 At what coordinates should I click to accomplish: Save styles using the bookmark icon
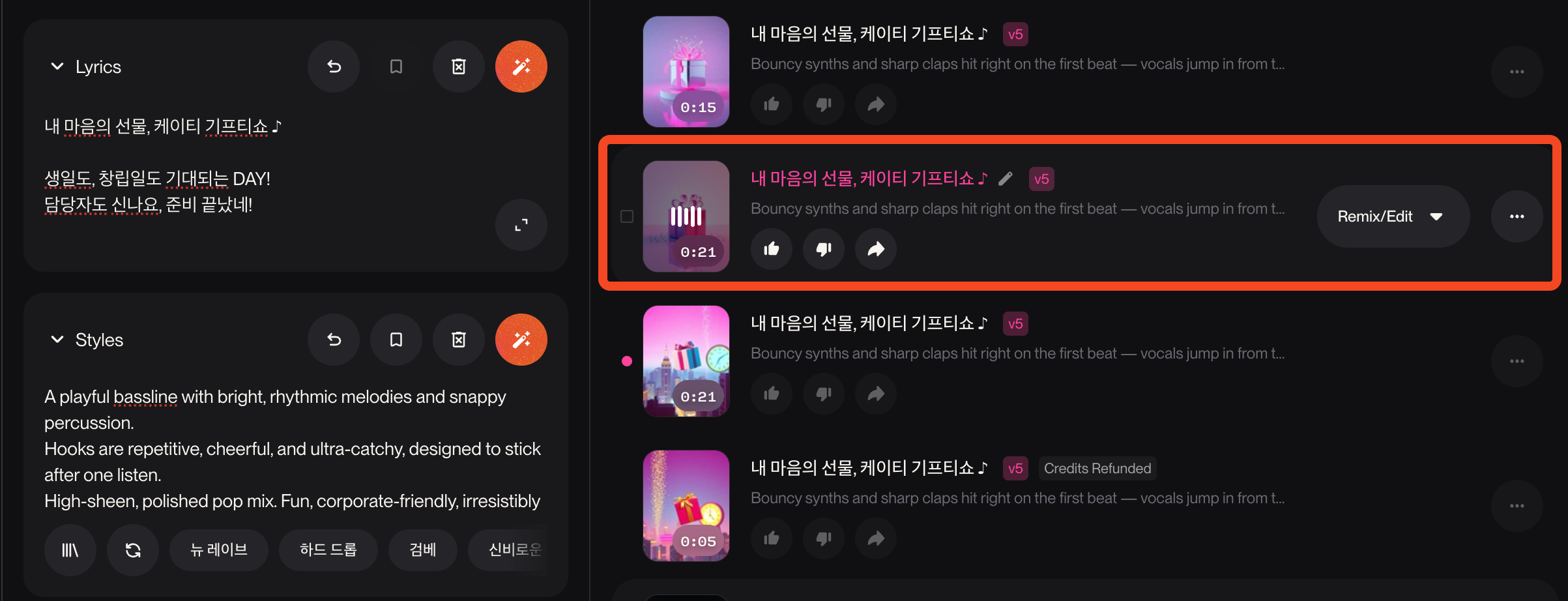pyautogui.click(x=396, y=340)
